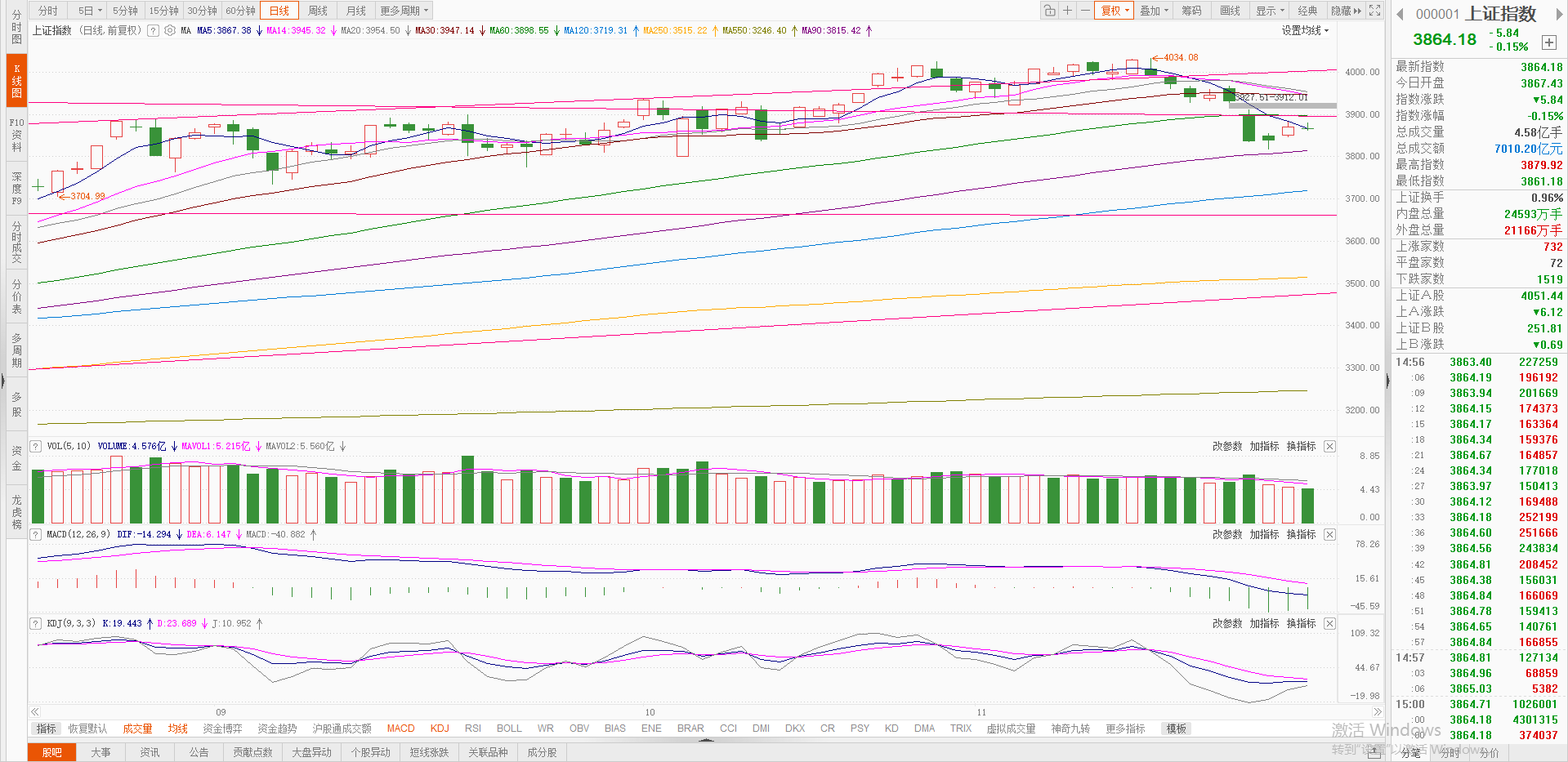Open the 设置均线 dropdown

[1305, 30]
